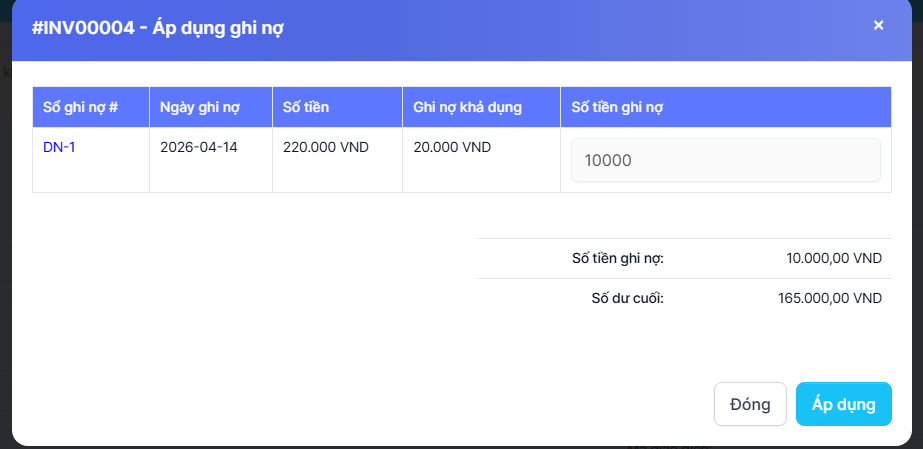This screenshot has width=923, height=449.
Task: Click the Áp dụng button
Action: pyautogui.click(x=843, y=404)
